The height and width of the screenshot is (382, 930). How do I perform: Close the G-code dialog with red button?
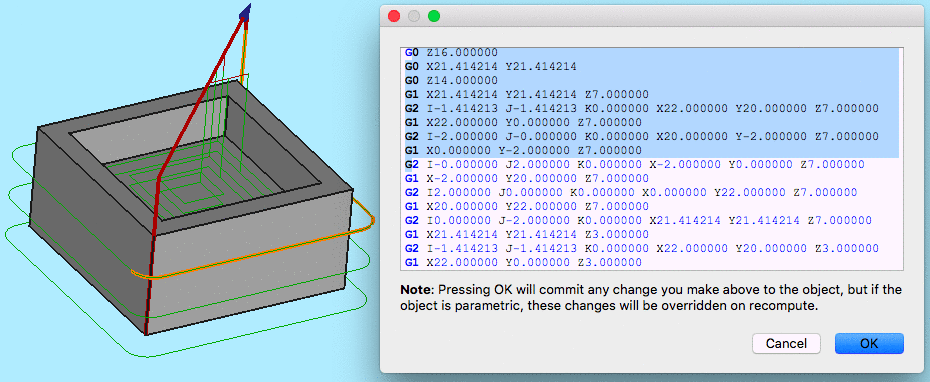click(394, 16)
